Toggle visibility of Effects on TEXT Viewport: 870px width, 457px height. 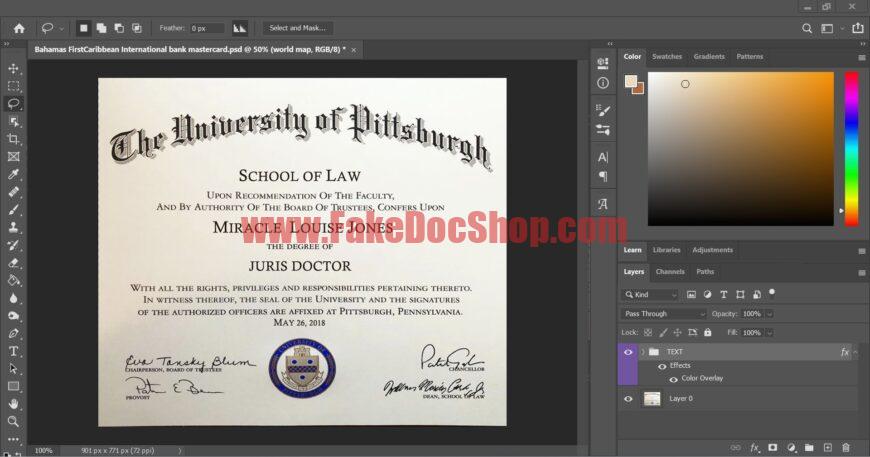click(x=662, y=366)
